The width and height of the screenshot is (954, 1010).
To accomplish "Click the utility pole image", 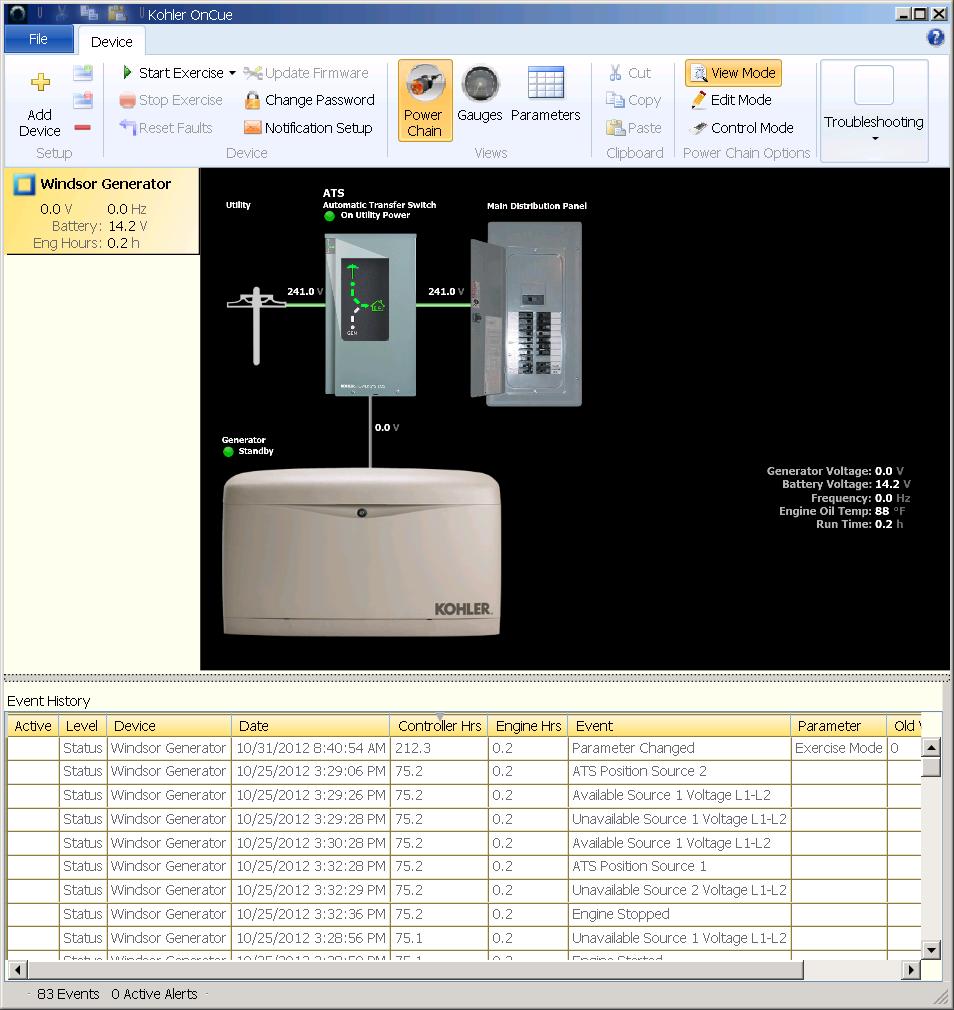I will pyautogui.click(x=256, y=326).
